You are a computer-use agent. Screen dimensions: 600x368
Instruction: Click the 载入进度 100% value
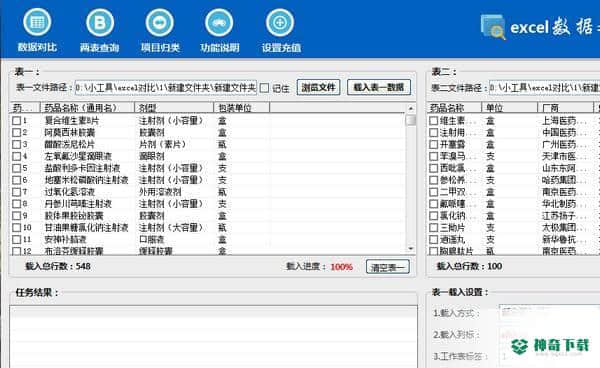tap(341, 267)
